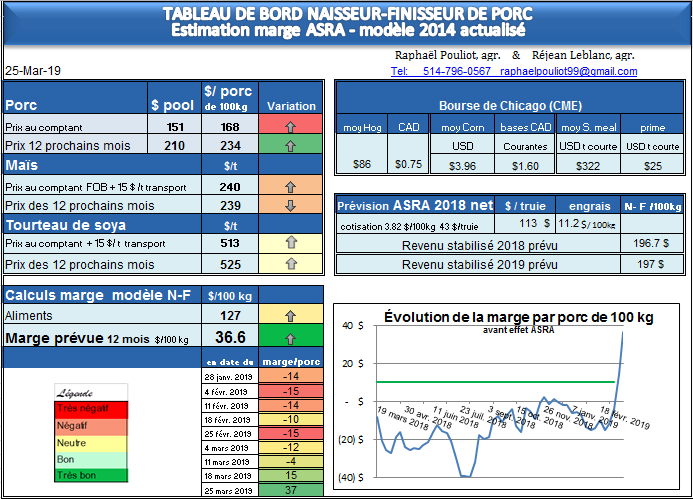Select the soya 12 prochains mois variation arrow
The image size is (693, 499).
(x=291, y=264)
